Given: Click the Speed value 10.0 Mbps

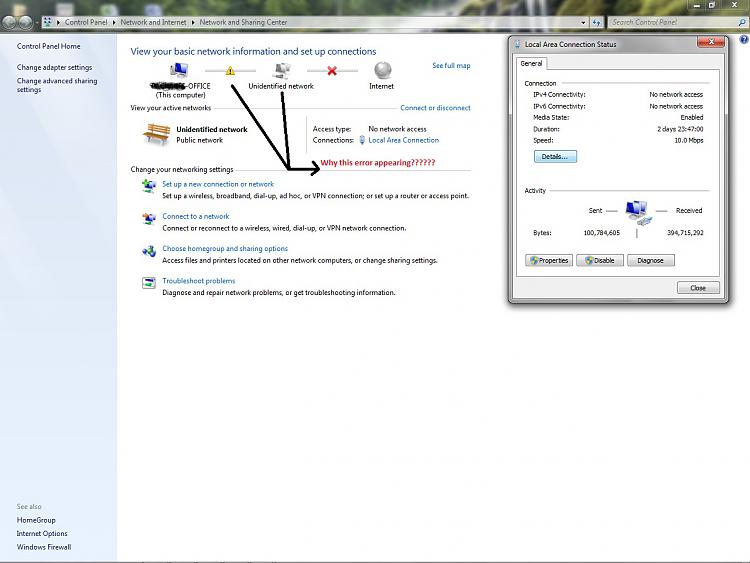Looking at the screenshot, I should point(689,141).
